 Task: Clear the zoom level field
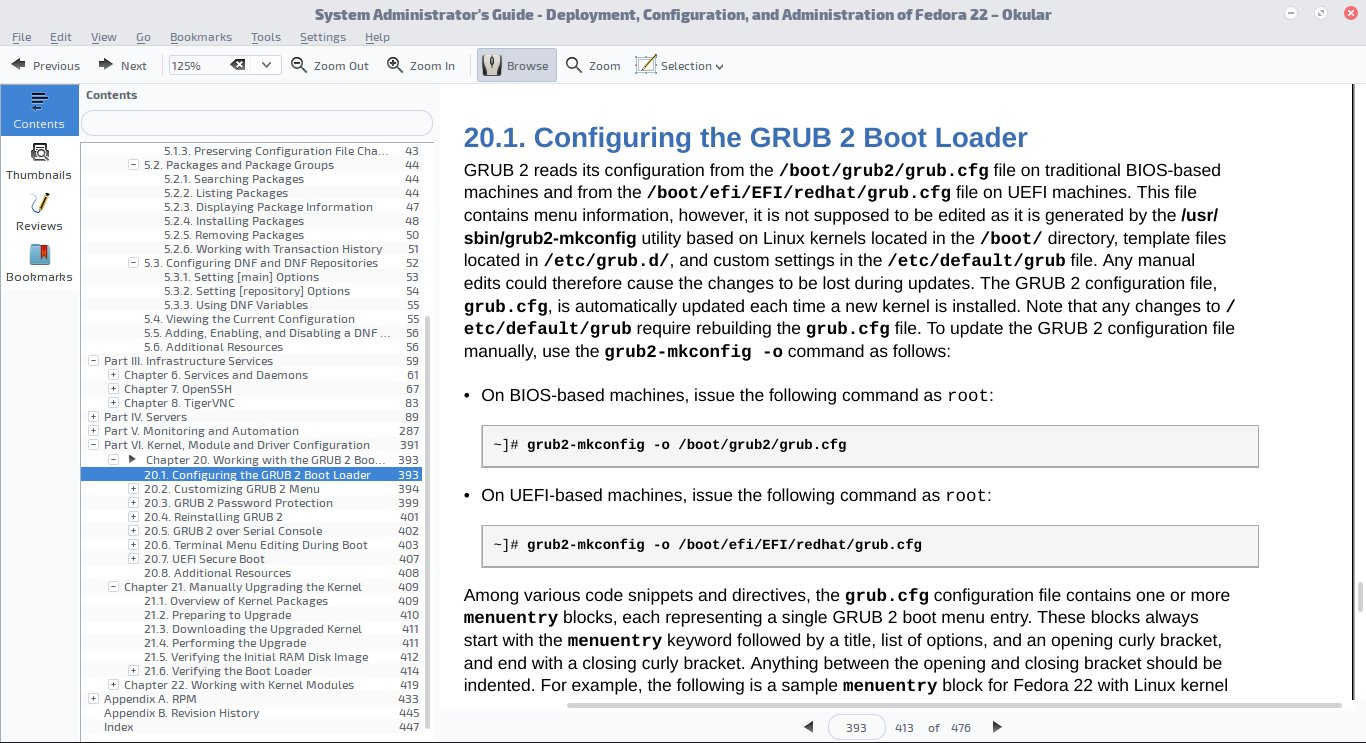(238, 65)
